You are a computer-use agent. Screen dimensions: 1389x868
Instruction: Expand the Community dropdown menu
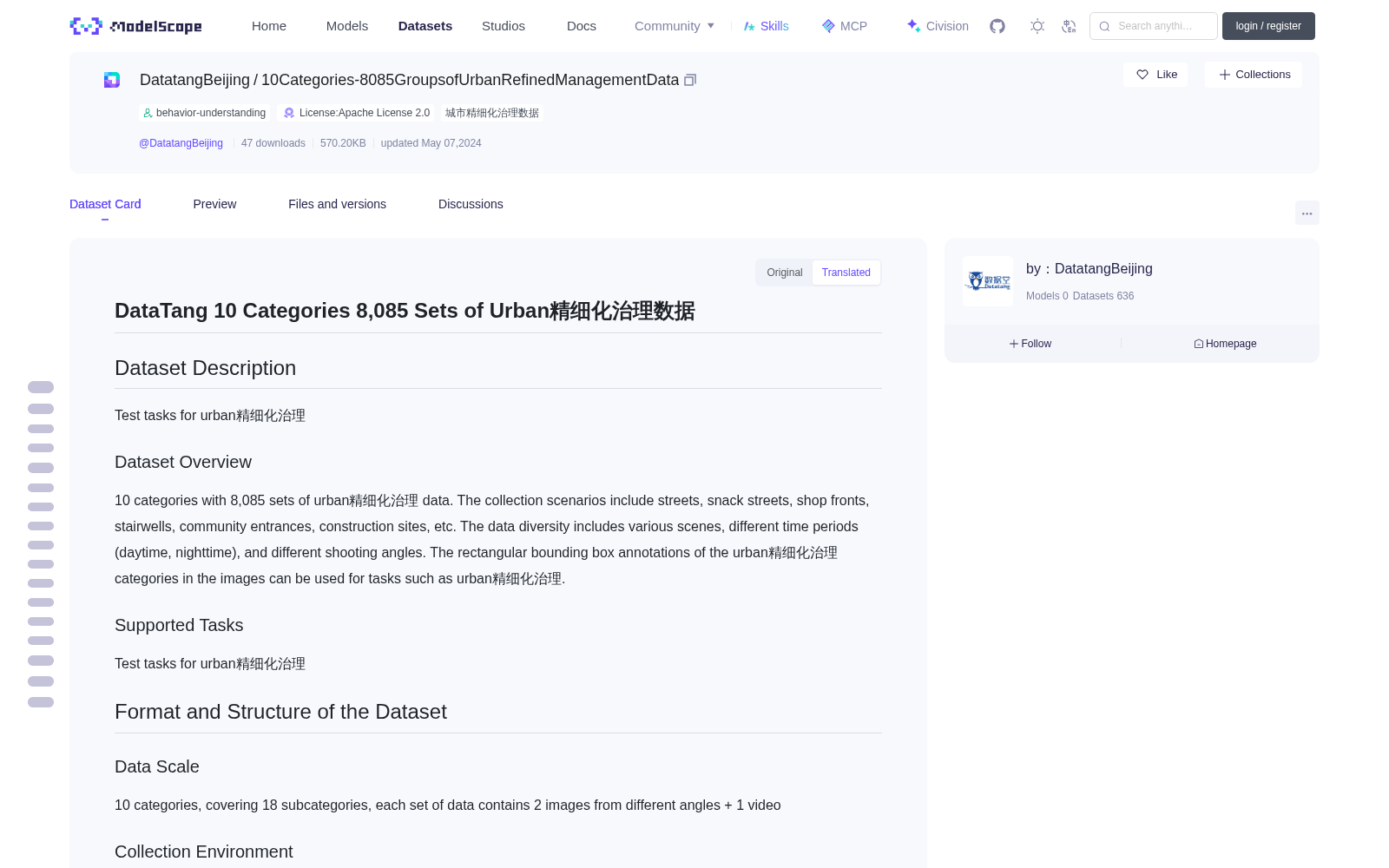pos(675,26)
